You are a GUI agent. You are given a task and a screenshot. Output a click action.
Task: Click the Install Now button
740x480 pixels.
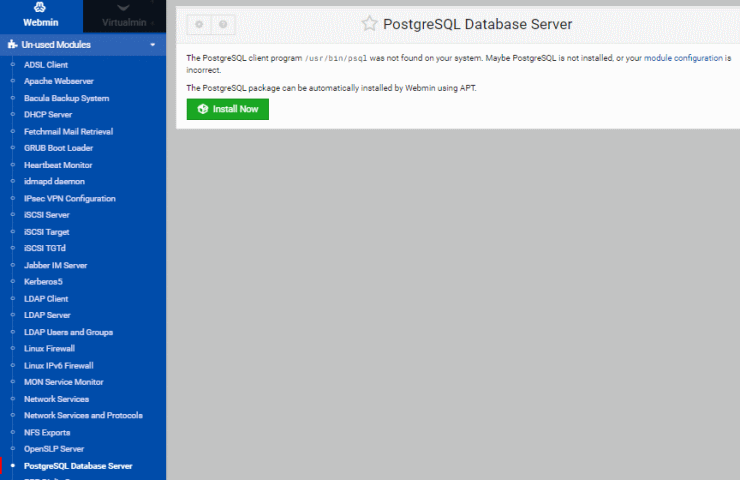coord(227,109)
